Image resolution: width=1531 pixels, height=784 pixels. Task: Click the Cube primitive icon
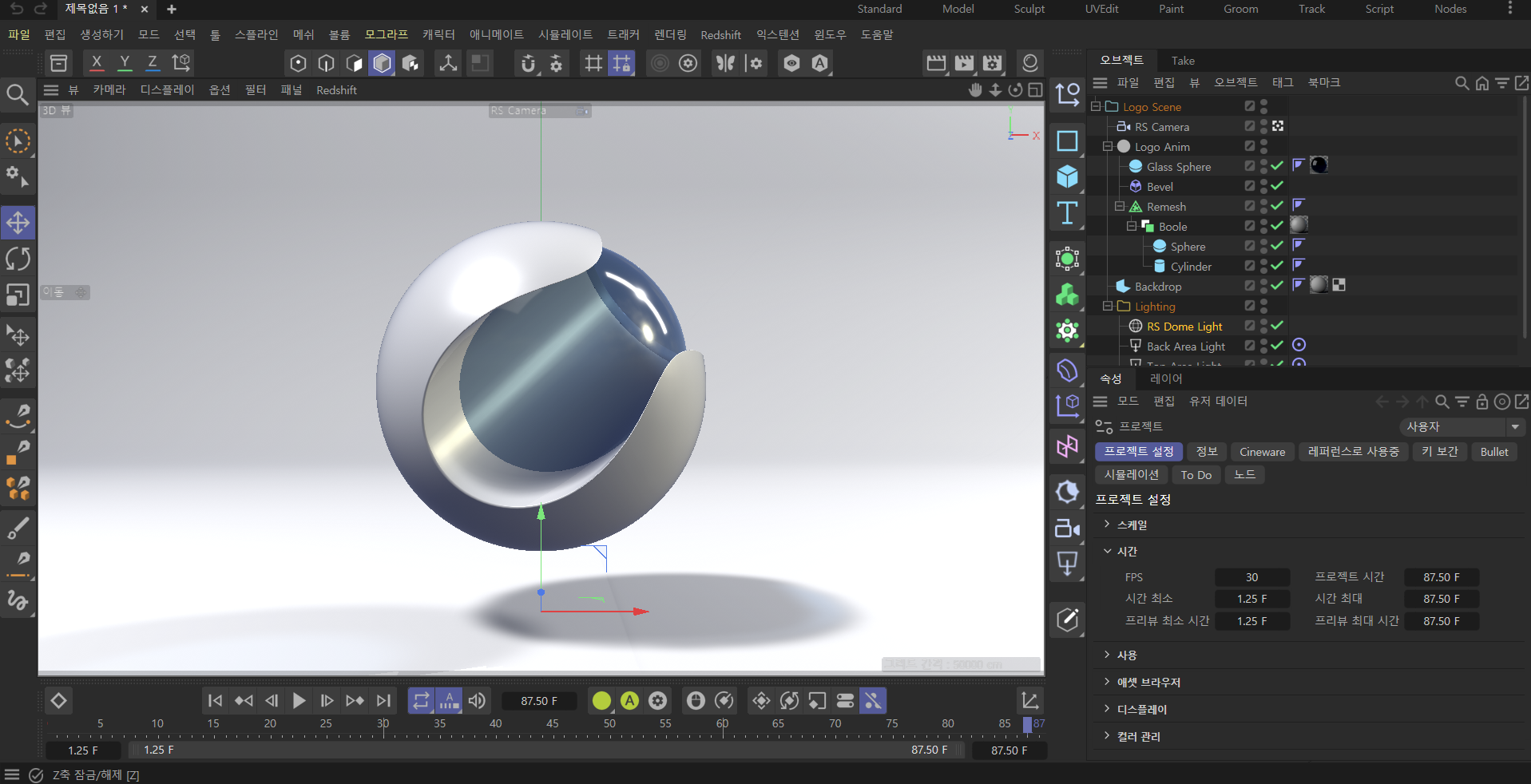click(1067, 176)
